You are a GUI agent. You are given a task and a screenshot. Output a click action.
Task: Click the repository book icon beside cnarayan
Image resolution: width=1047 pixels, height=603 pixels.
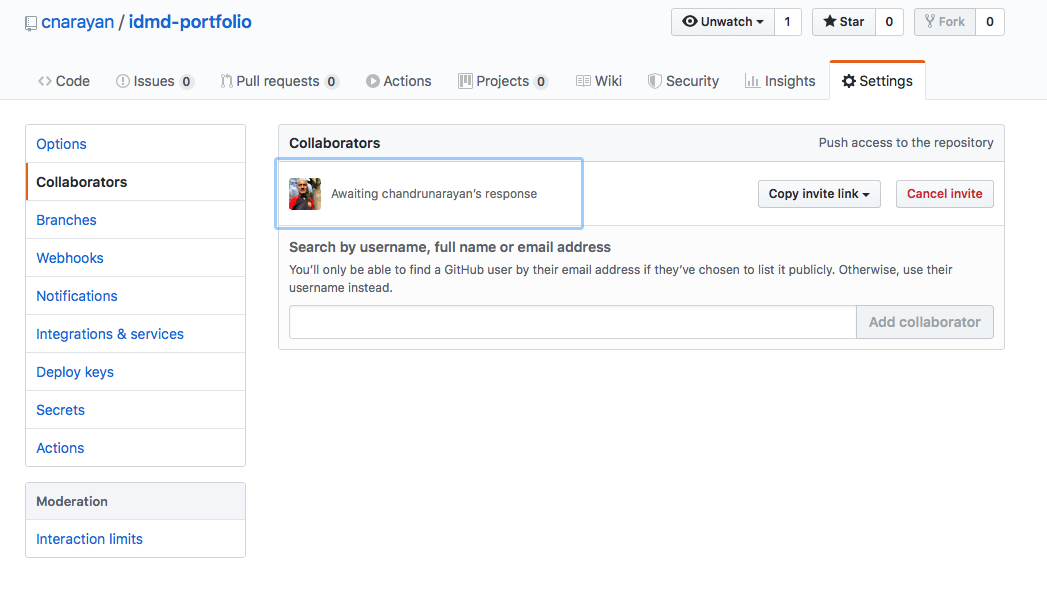(31, 23)
